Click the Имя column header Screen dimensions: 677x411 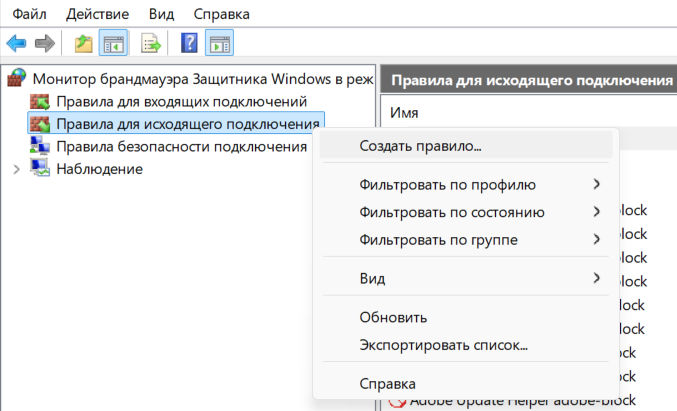coord(404,112)
